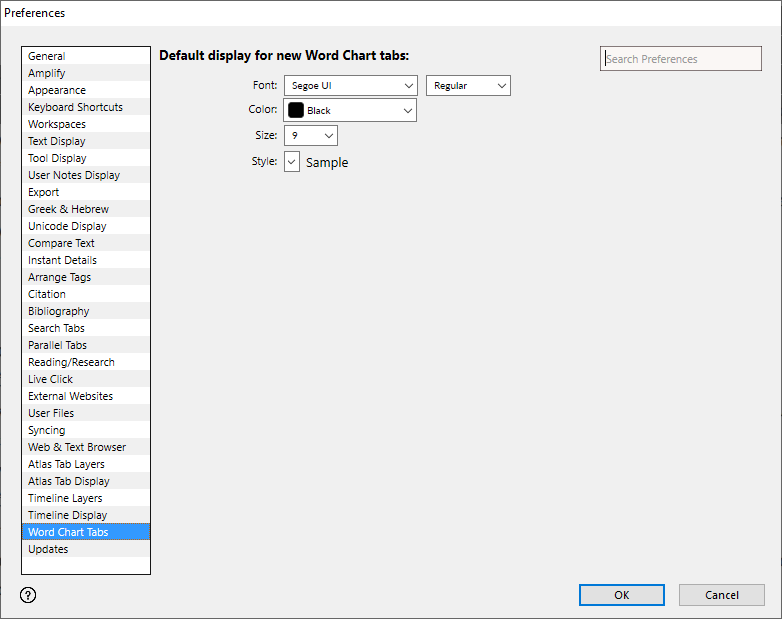The image size is (782, 619).
Task: Click the Search Preferences field
Action: click(x=680, y=59)
